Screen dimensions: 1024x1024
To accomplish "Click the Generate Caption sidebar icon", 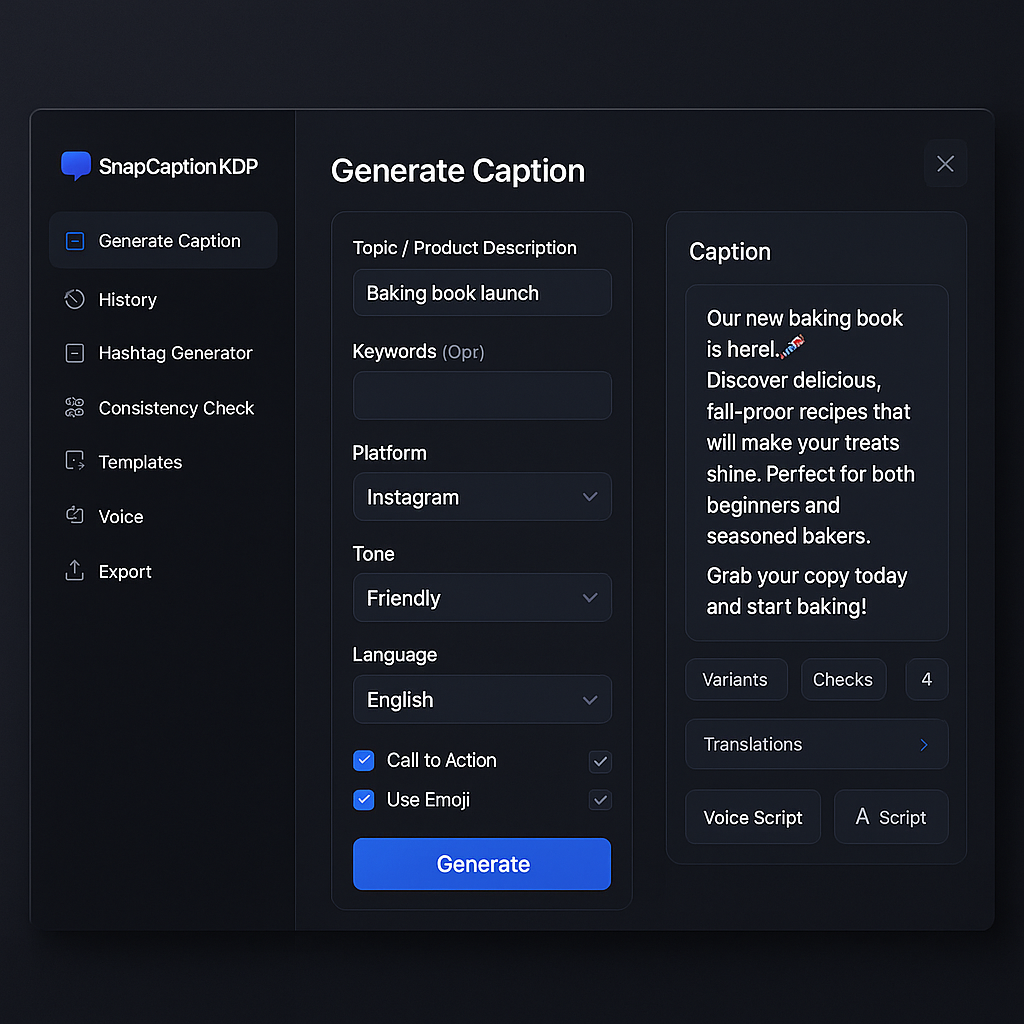I will point(74,241).
